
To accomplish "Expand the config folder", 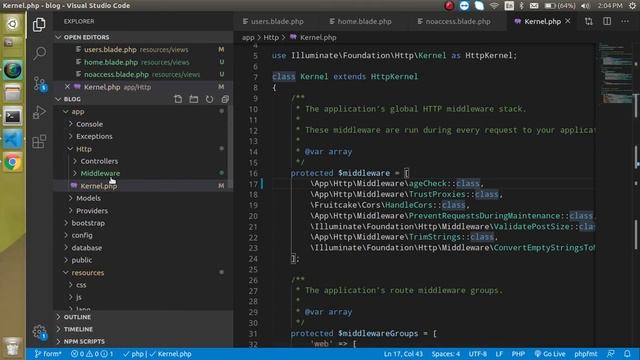I will coord(82,236).
